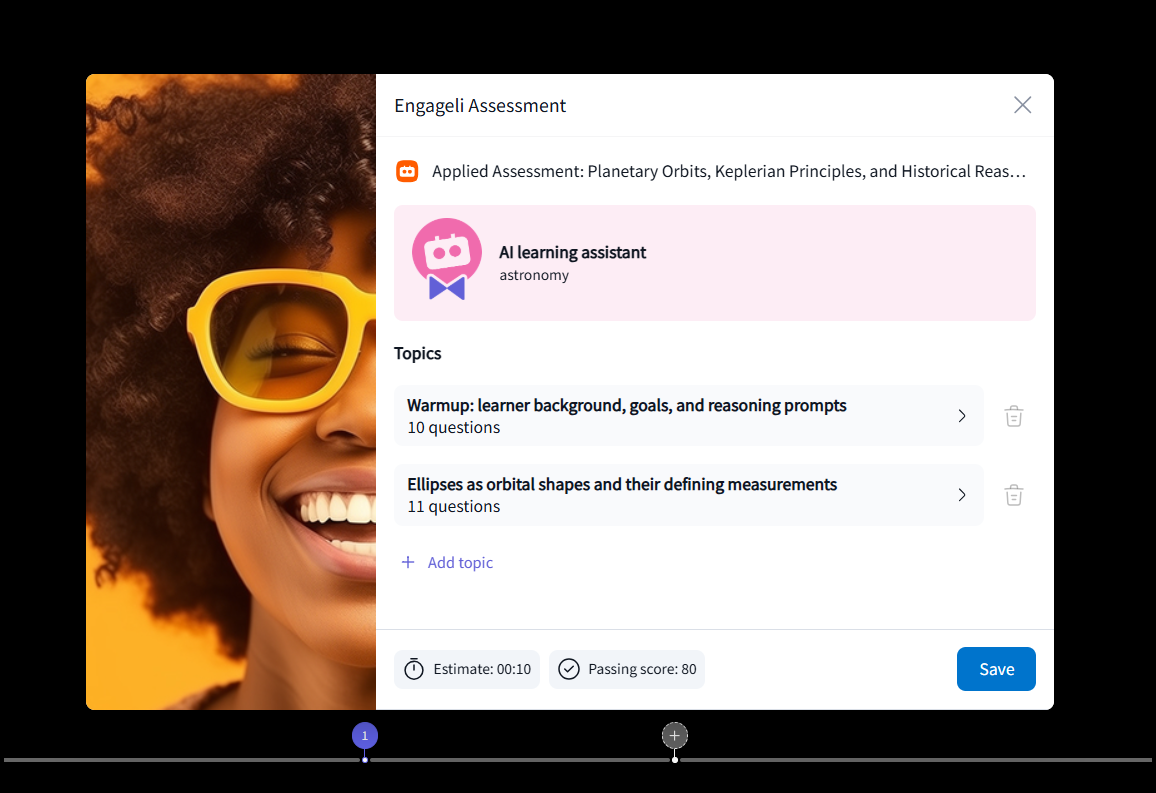This screenshot has height=793, width=1156.
Task: Add a new marker with timeline plus button
Action: 675,736
